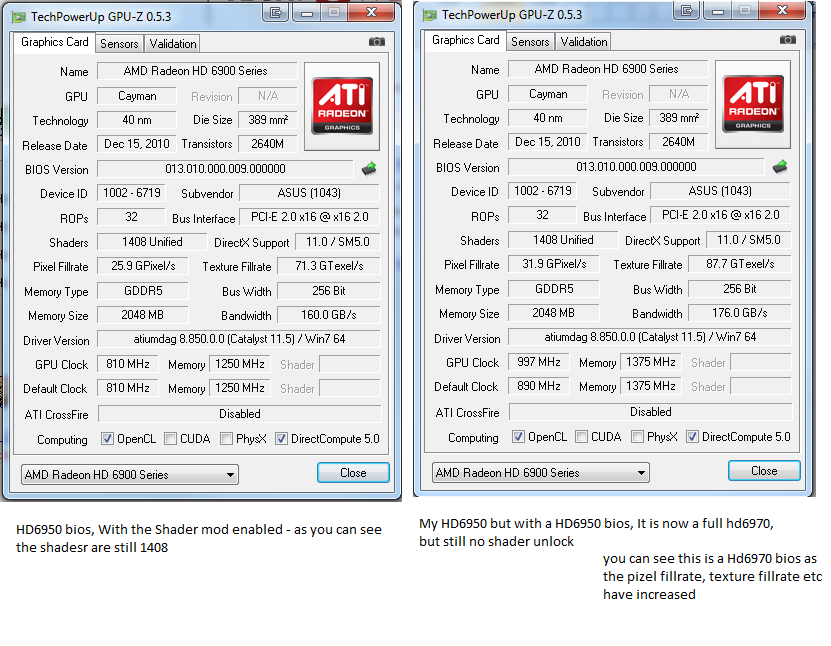Minimize the right GPU-Z window
Screen dimensions: 831x646
click(718, 10)
